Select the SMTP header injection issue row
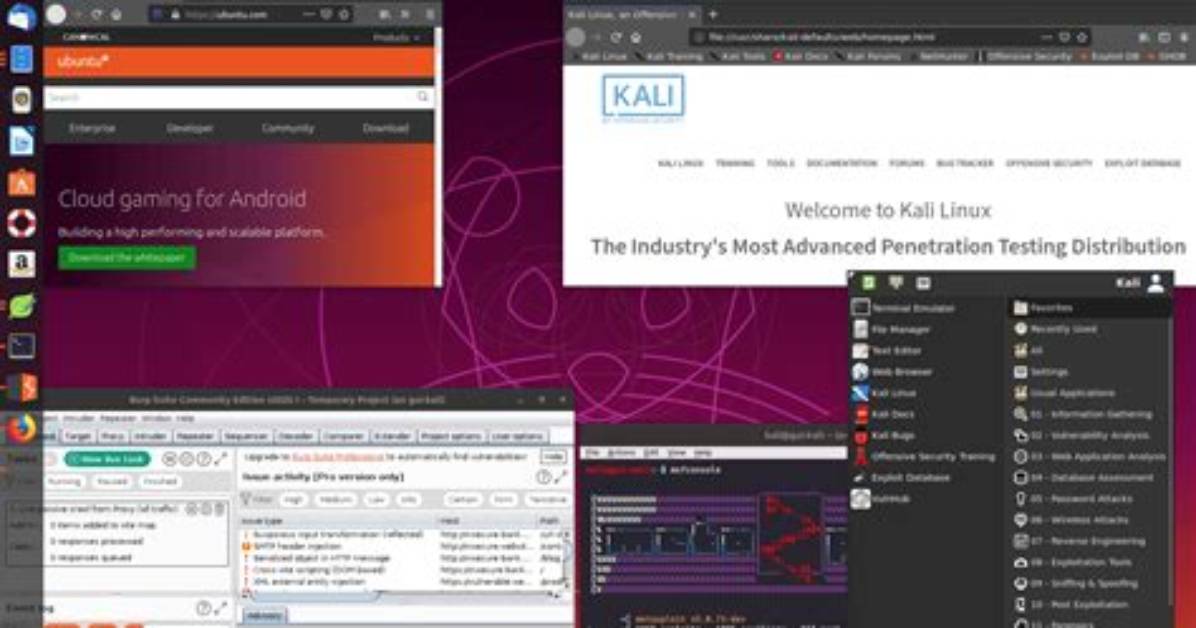 coord(402,546)
